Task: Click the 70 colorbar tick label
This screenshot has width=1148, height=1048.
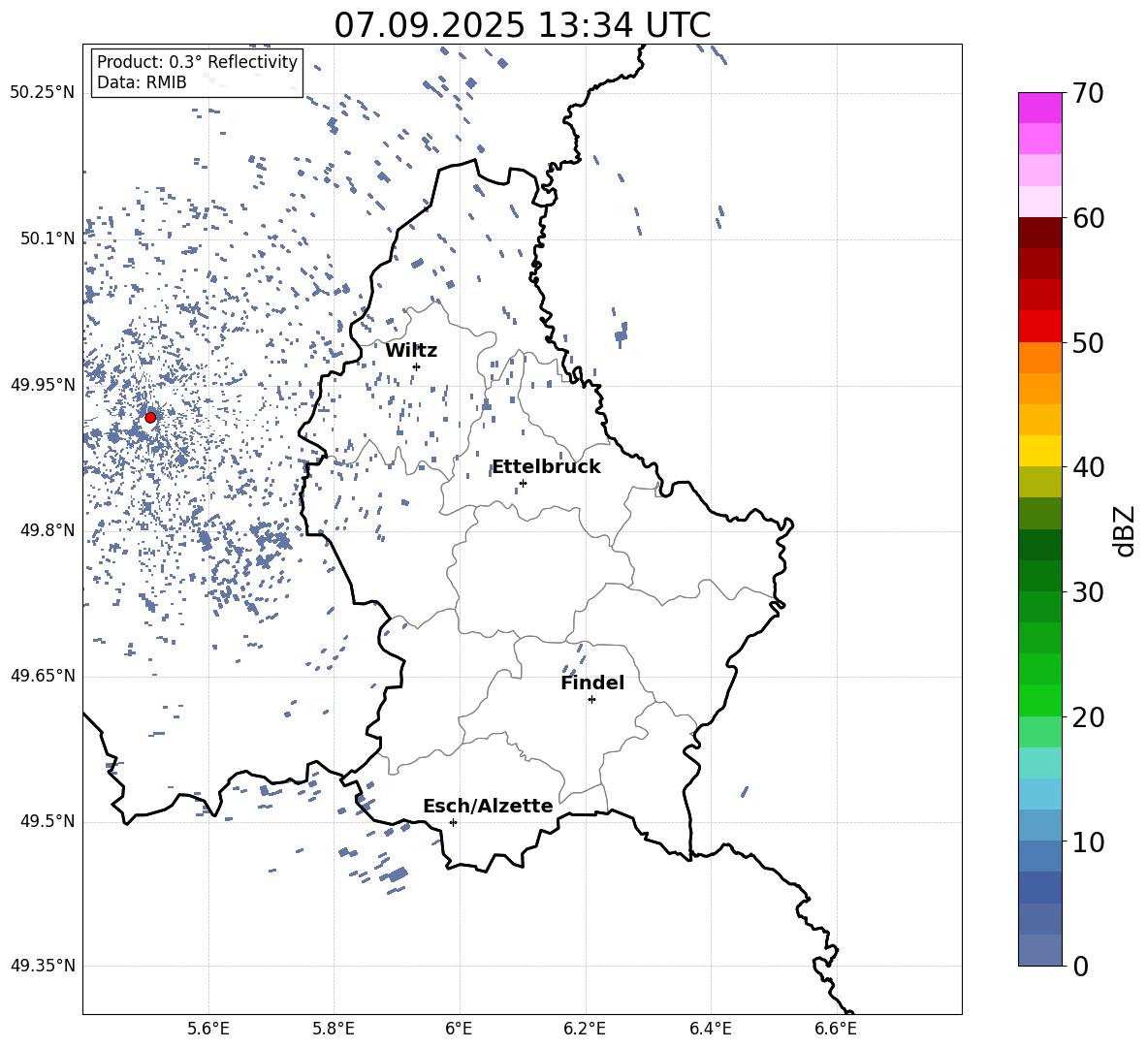Action: pos(1088,93)
